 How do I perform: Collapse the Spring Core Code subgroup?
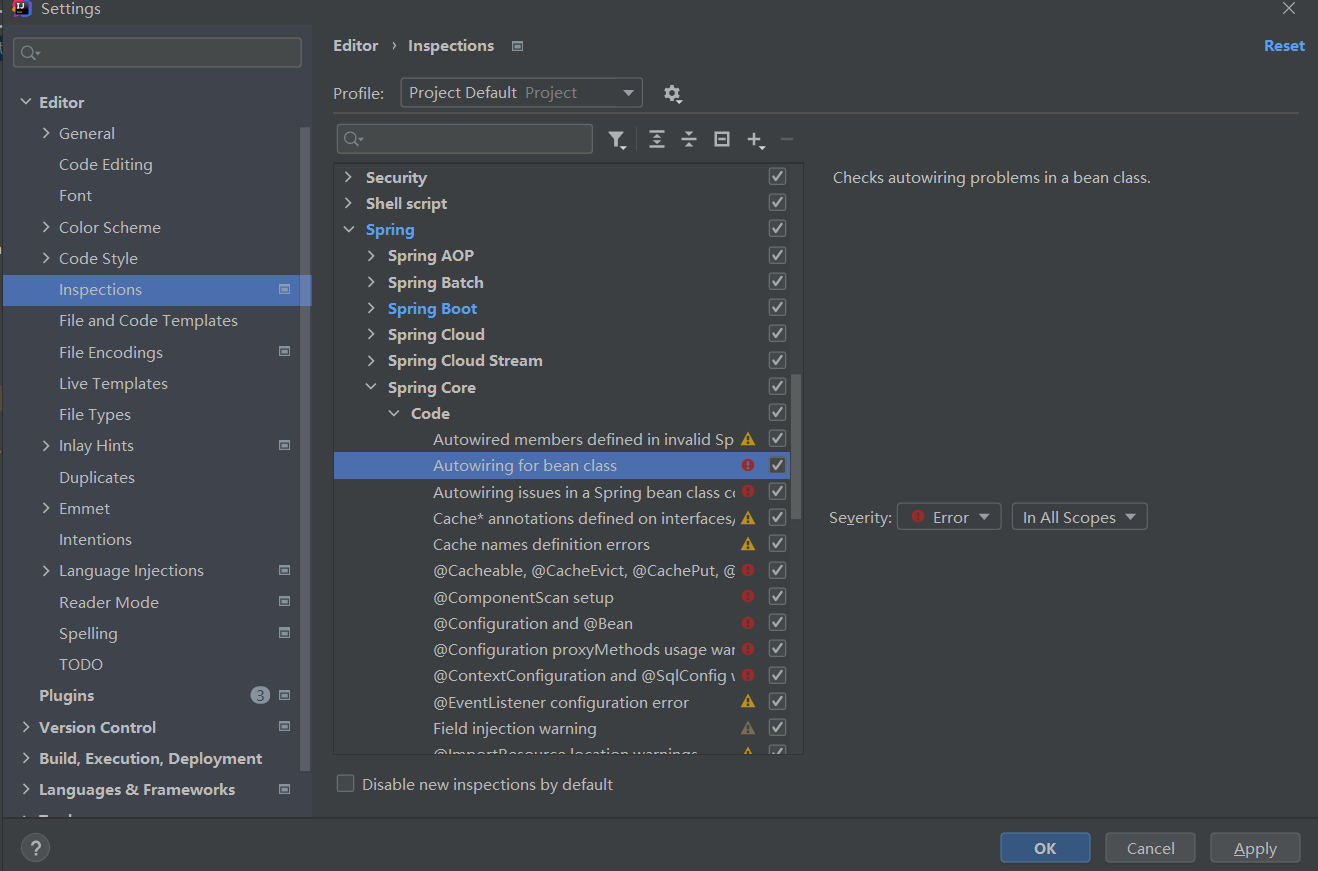pyautogui.click(x=394, y=413)
